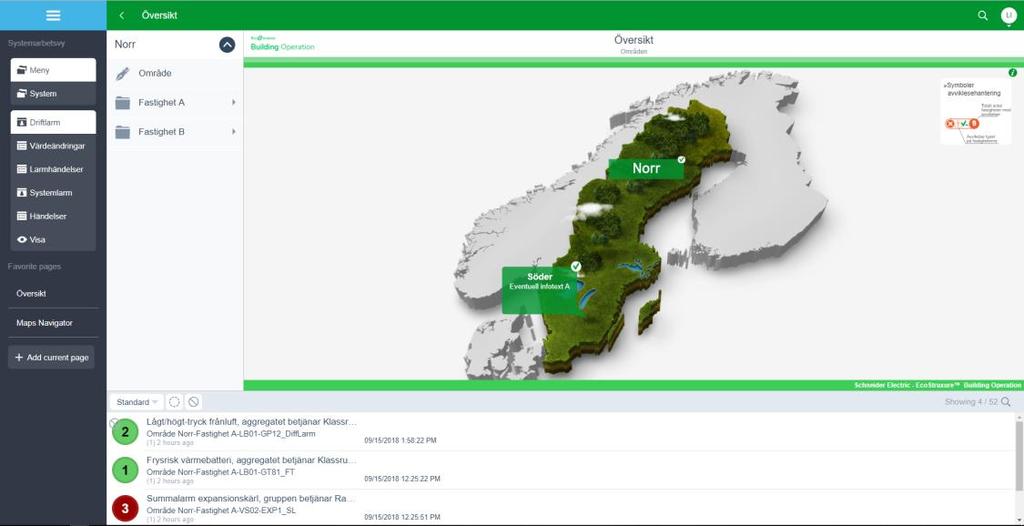Viewport: 1024px width, 526px height.
Task: Click the checkmark status icon on Norr
Action: tap(682, 159)
